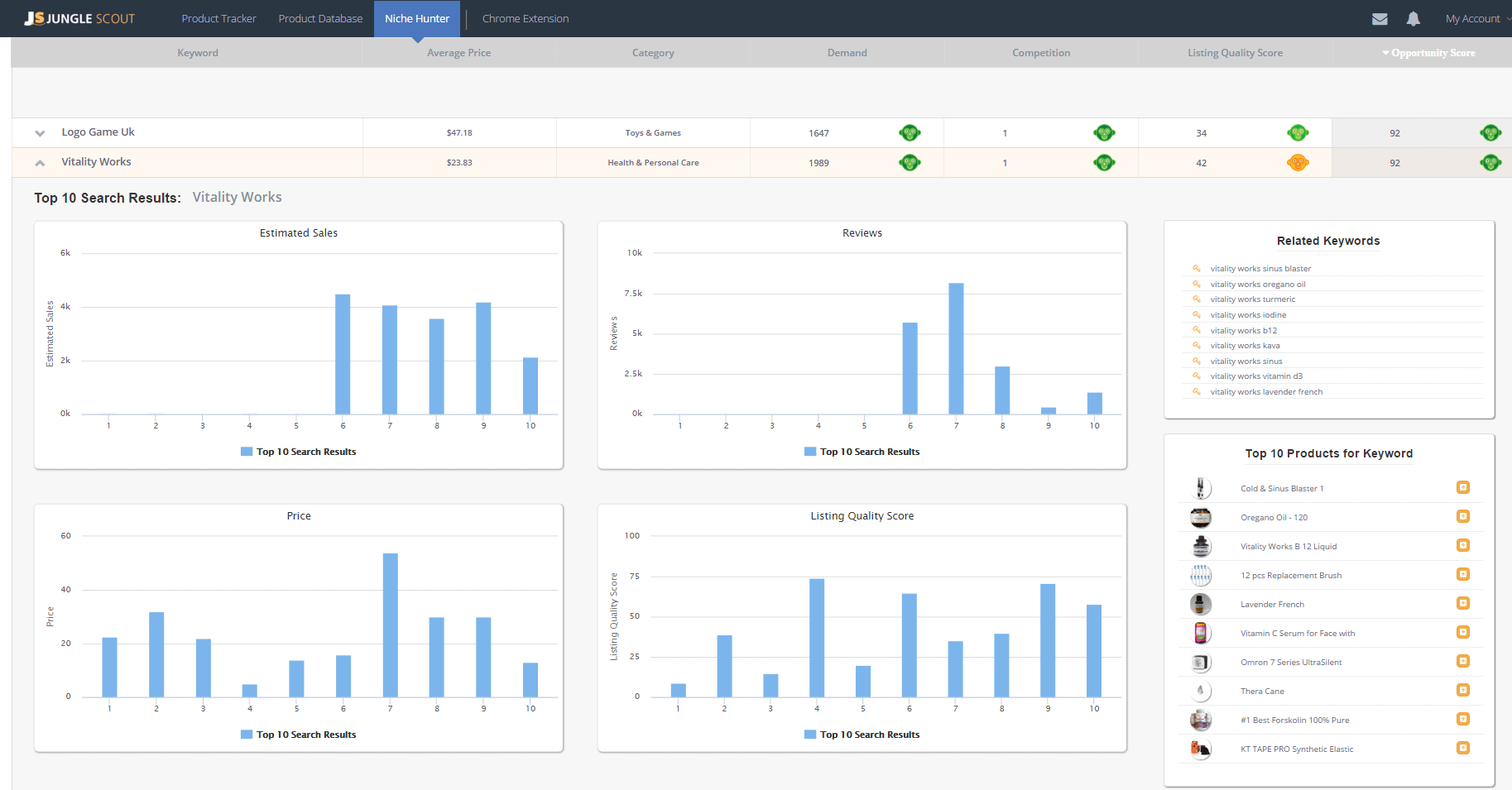Image resolution: width=1512 pixels, height=790 pixels.
Task: Add Omron 7 Series UltraSilent to tracker
Action: click(1463, 661)
